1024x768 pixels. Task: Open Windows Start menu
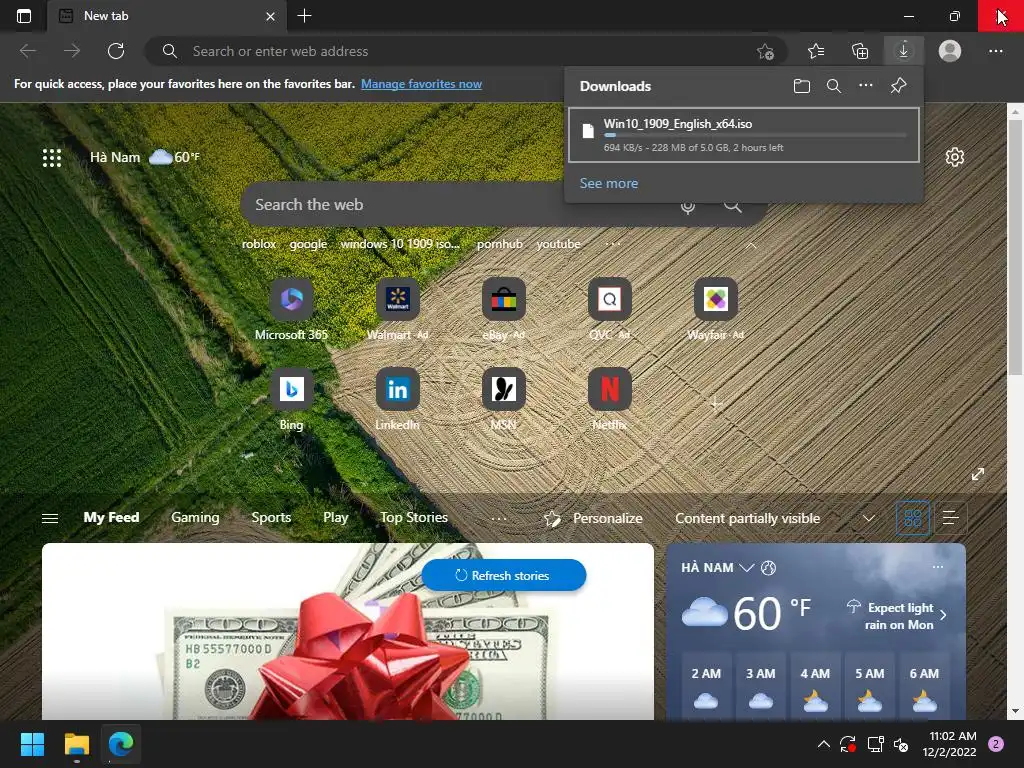32,744
